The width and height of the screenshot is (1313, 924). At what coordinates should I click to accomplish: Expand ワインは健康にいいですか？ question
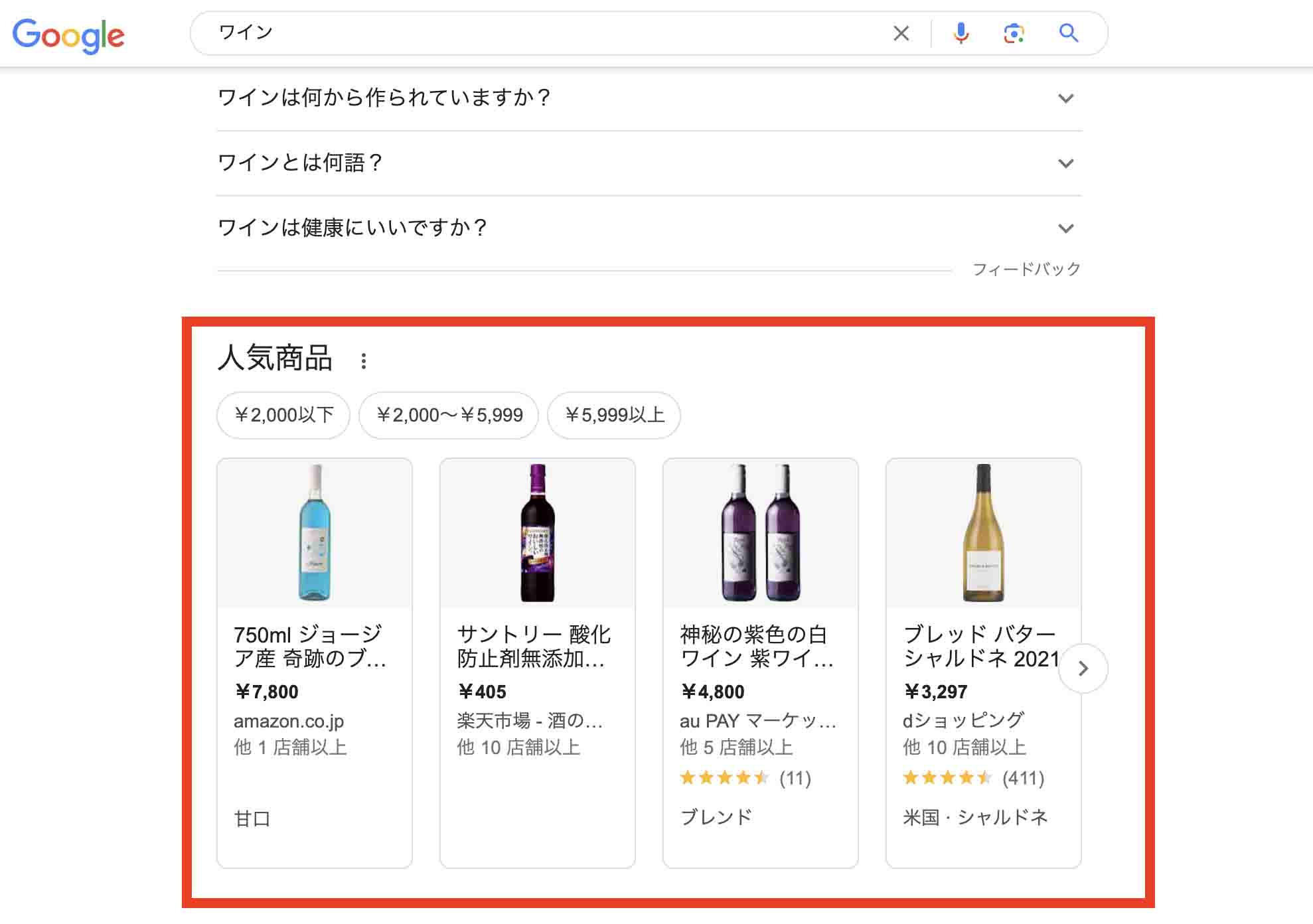coord(649,228)
